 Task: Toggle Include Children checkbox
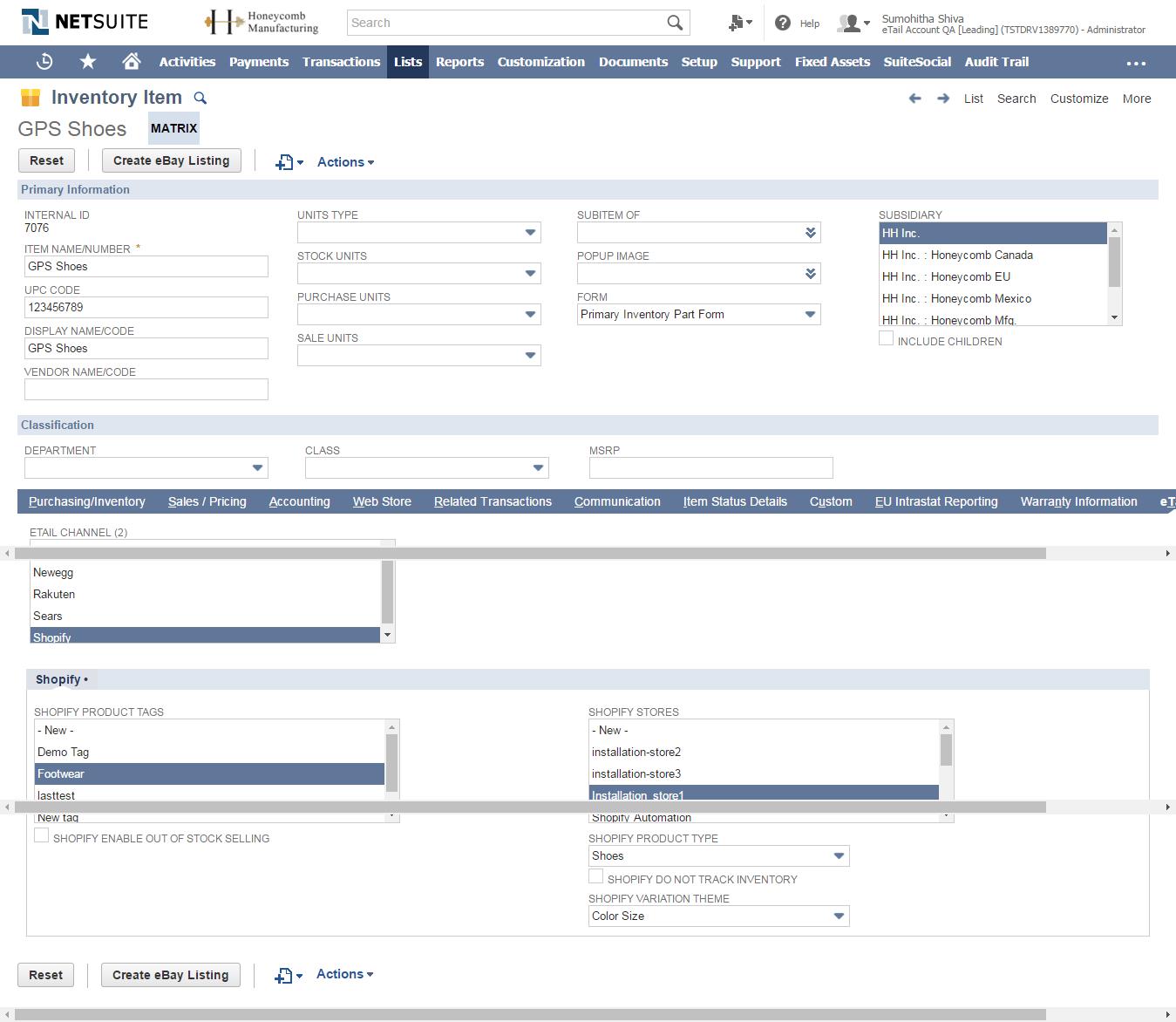[x=886, y=338]
